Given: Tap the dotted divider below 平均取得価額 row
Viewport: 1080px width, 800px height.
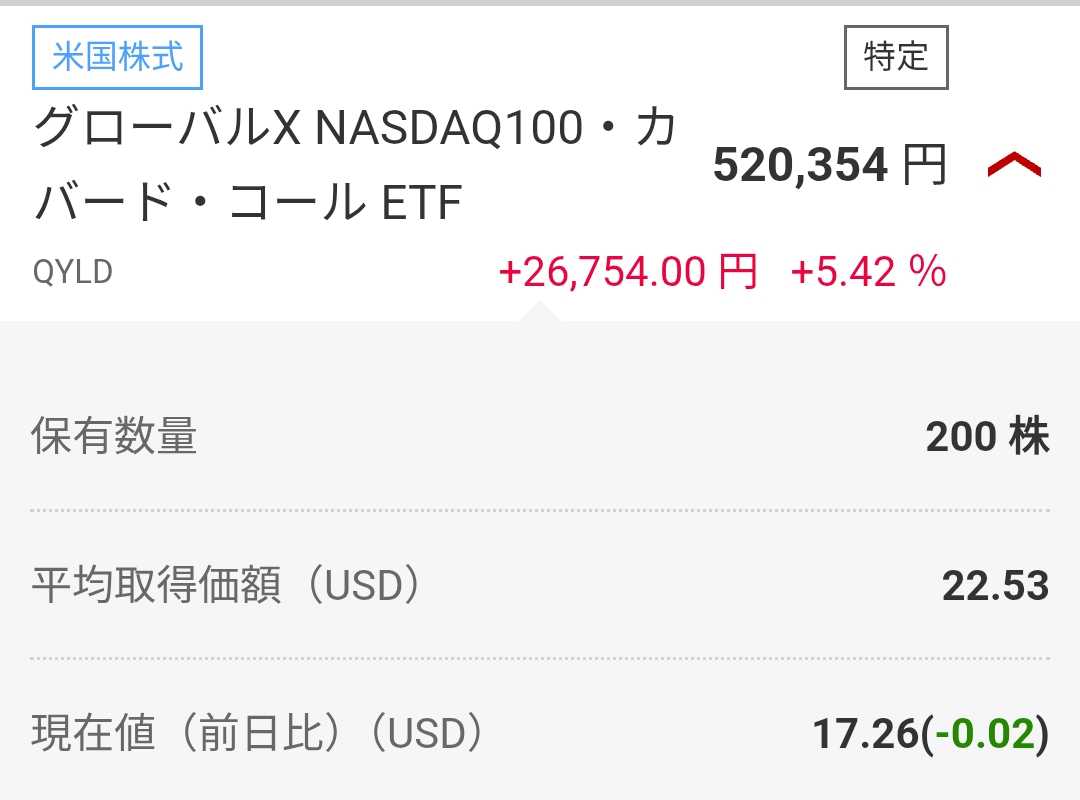Looking at the screenshot, I should [x=540, y=659].
